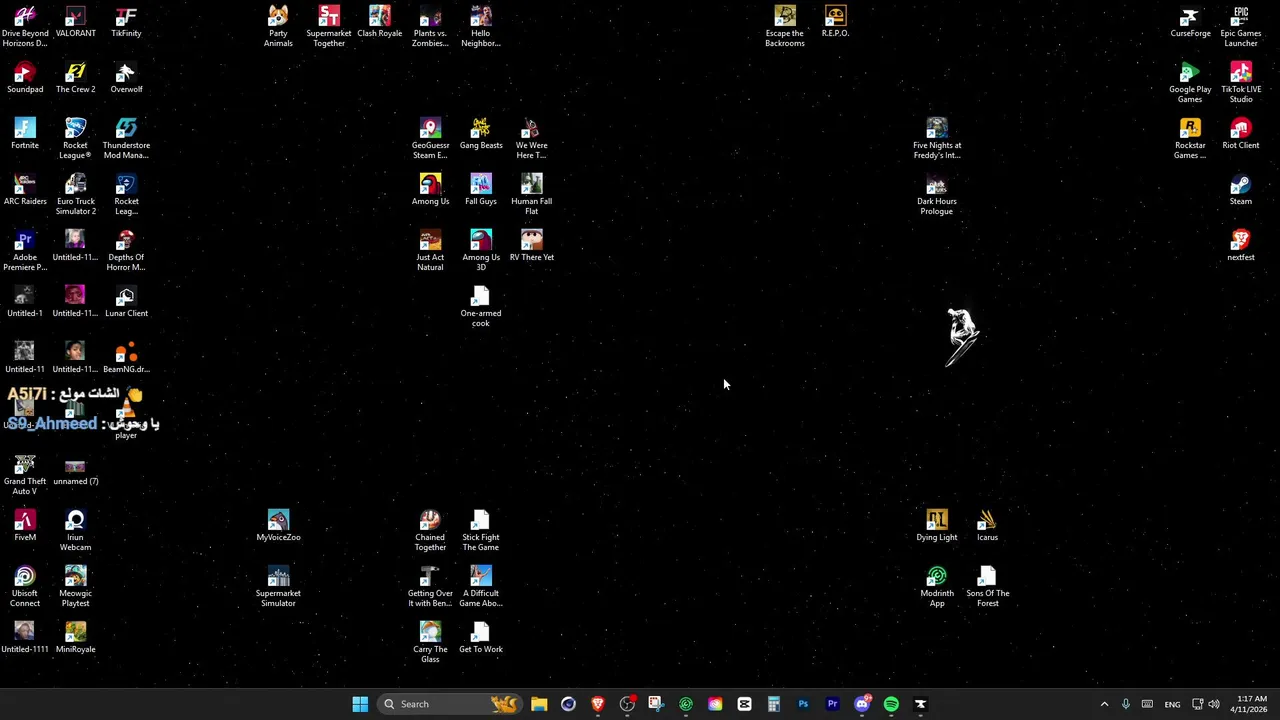This screenshot has width=1280, height=720.
Task: Select the One-armed cook file icon
Action: point(481,307)
